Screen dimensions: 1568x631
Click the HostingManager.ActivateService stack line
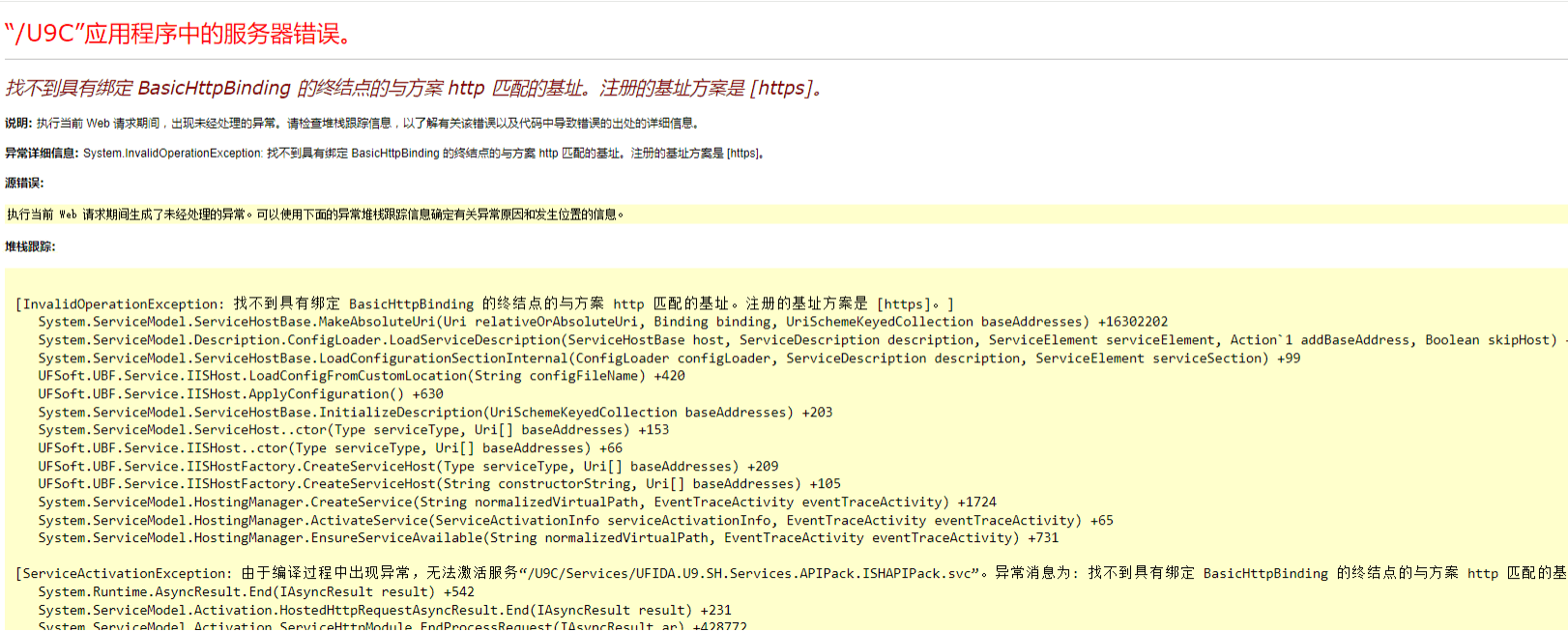click(574, 521)
